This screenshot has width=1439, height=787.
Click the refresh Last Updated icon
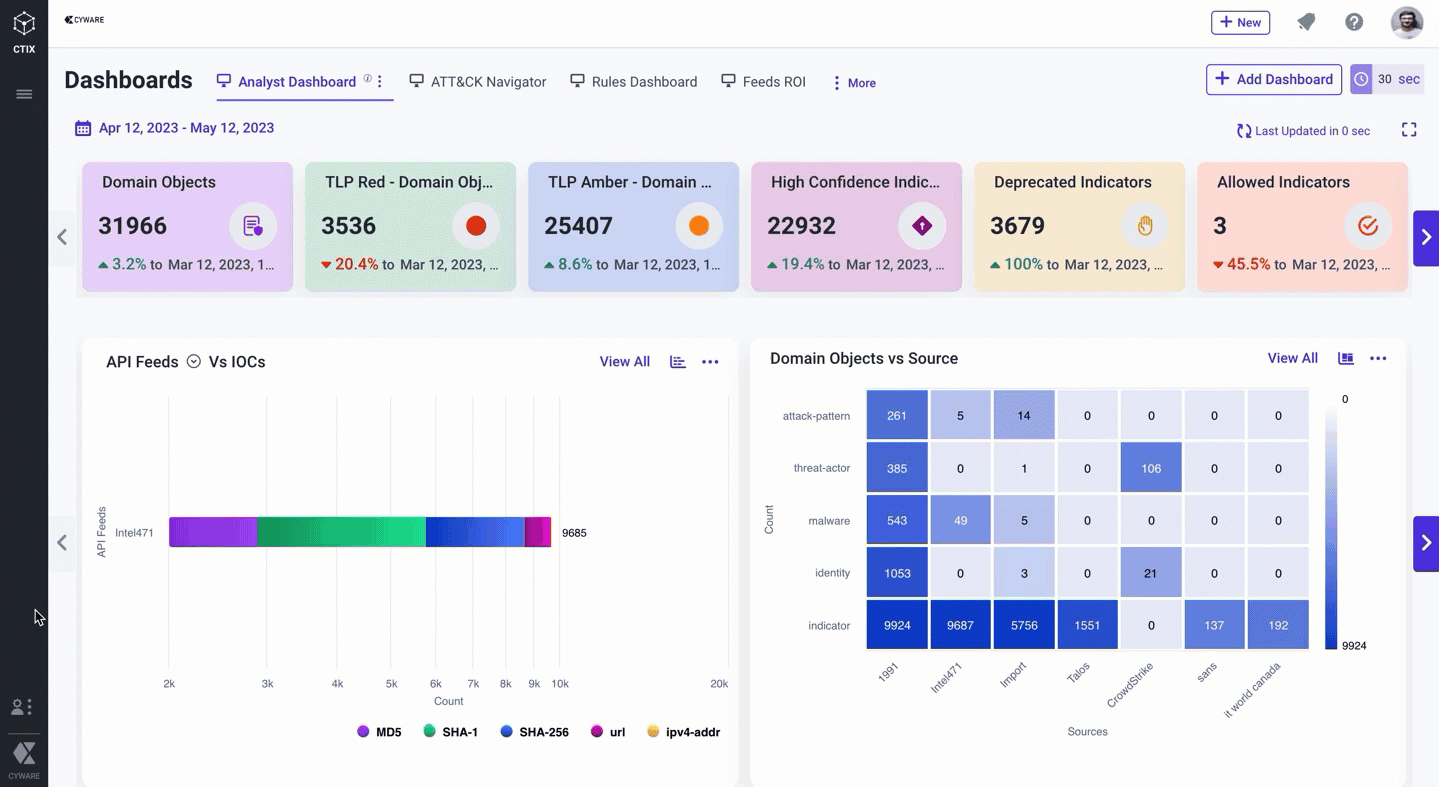point(1244,131)
